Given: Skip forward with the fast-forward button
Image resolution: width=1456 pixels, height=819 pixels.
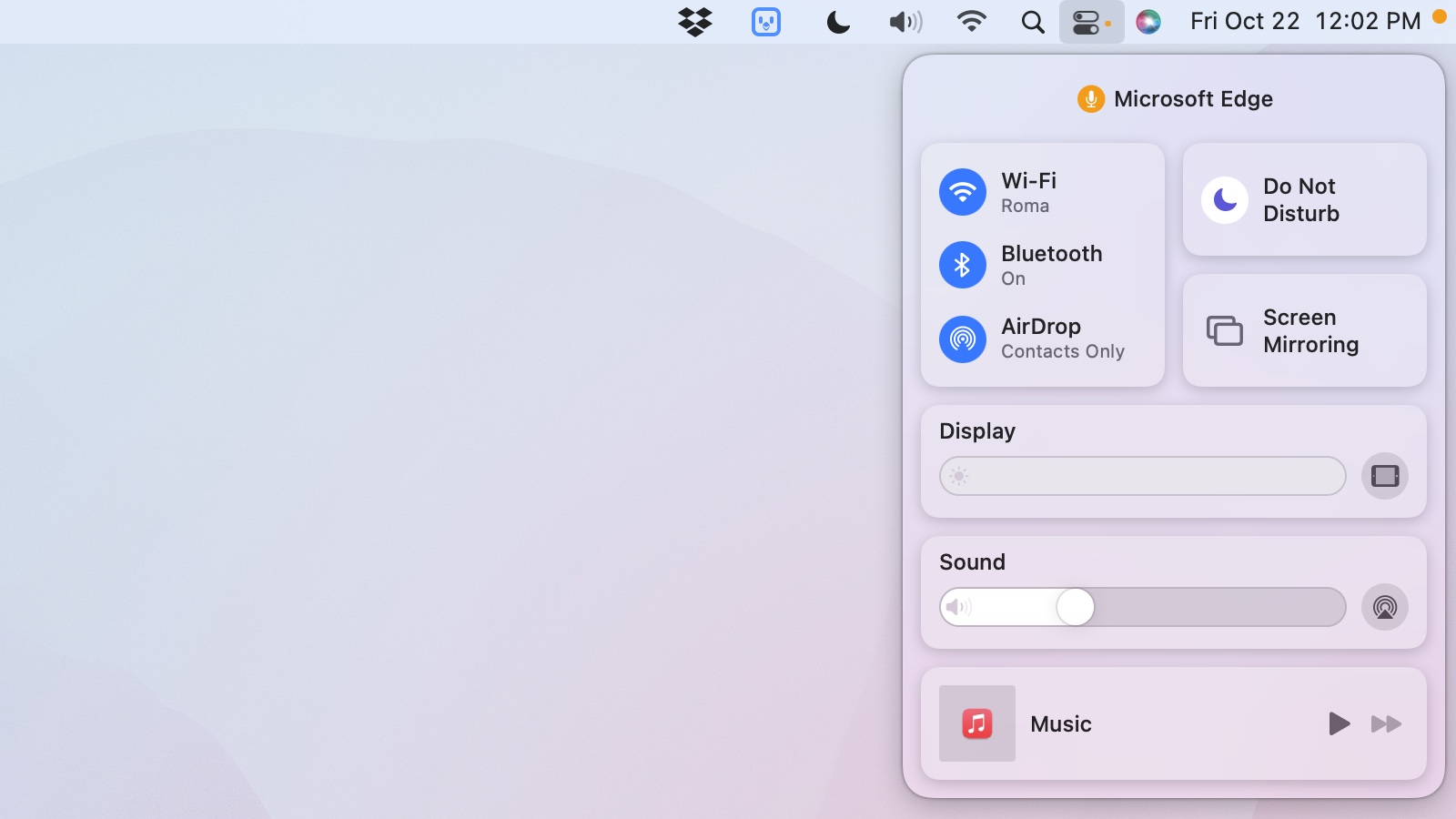Looking at the screenshot, I should click(x=1386, y=723).
